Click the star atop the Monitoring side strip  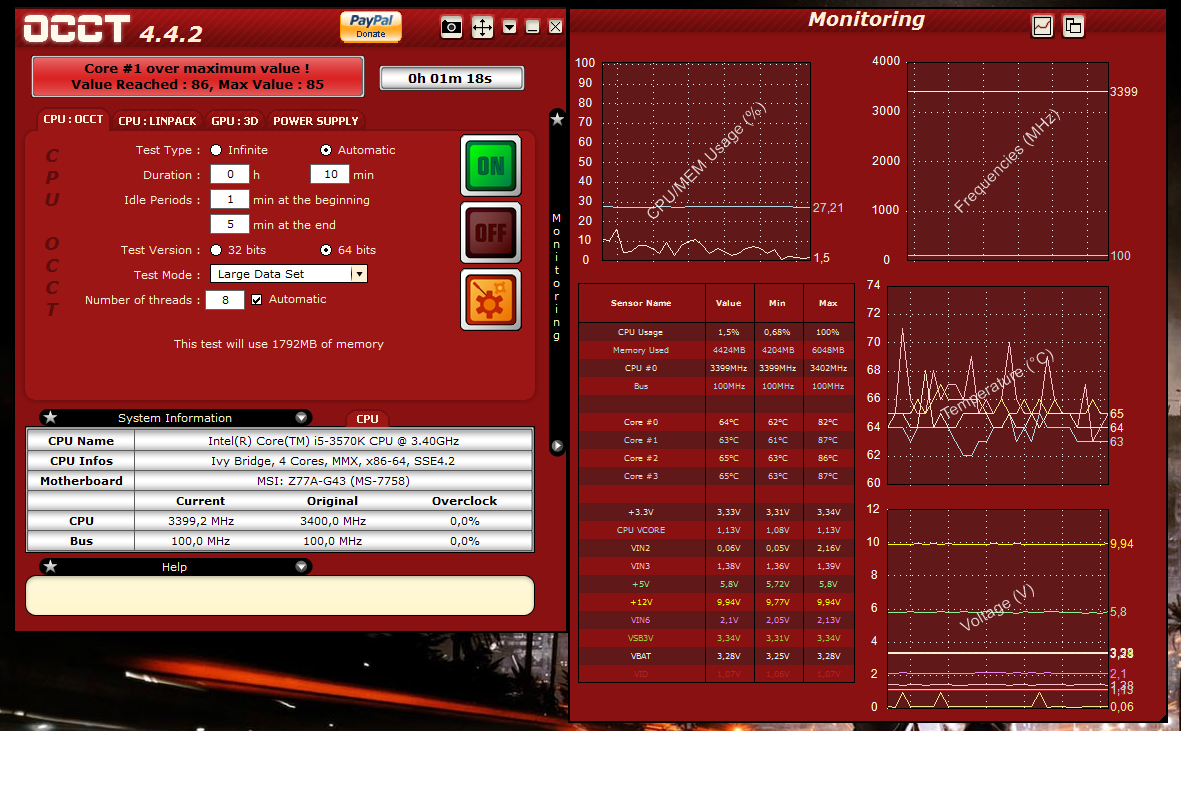point(557,119)
